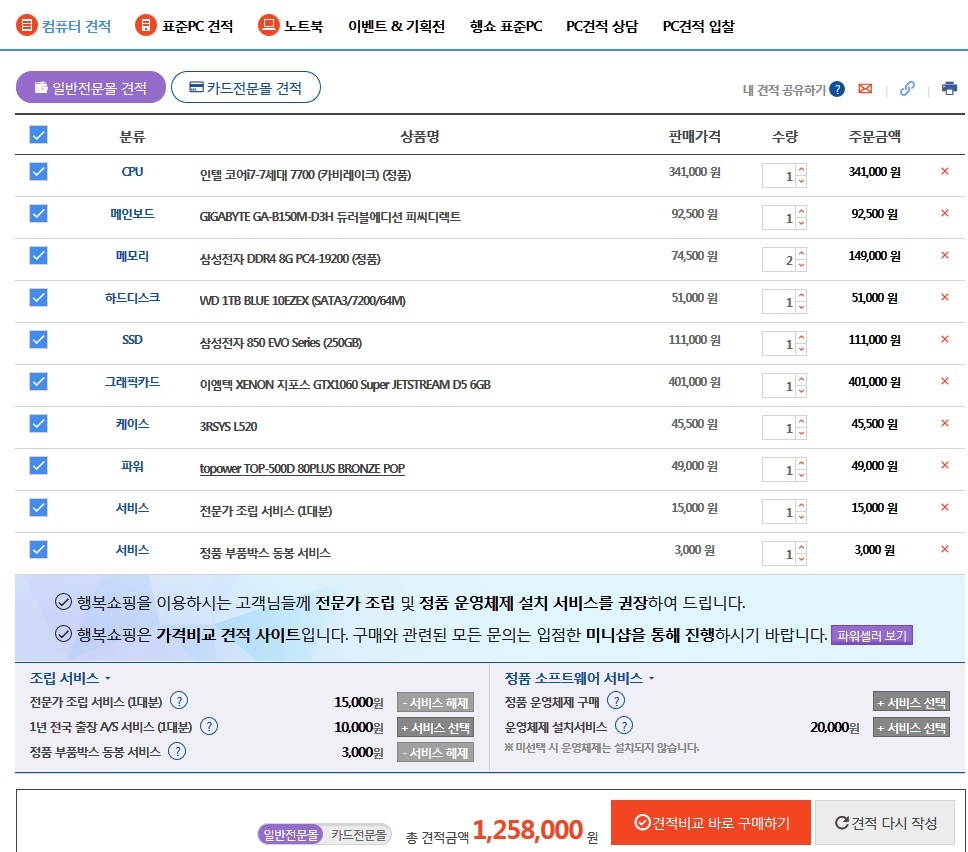This screenshot has height=852, width=968.
Task: Click the CPU quantity input field
Action: click(779, 177)
